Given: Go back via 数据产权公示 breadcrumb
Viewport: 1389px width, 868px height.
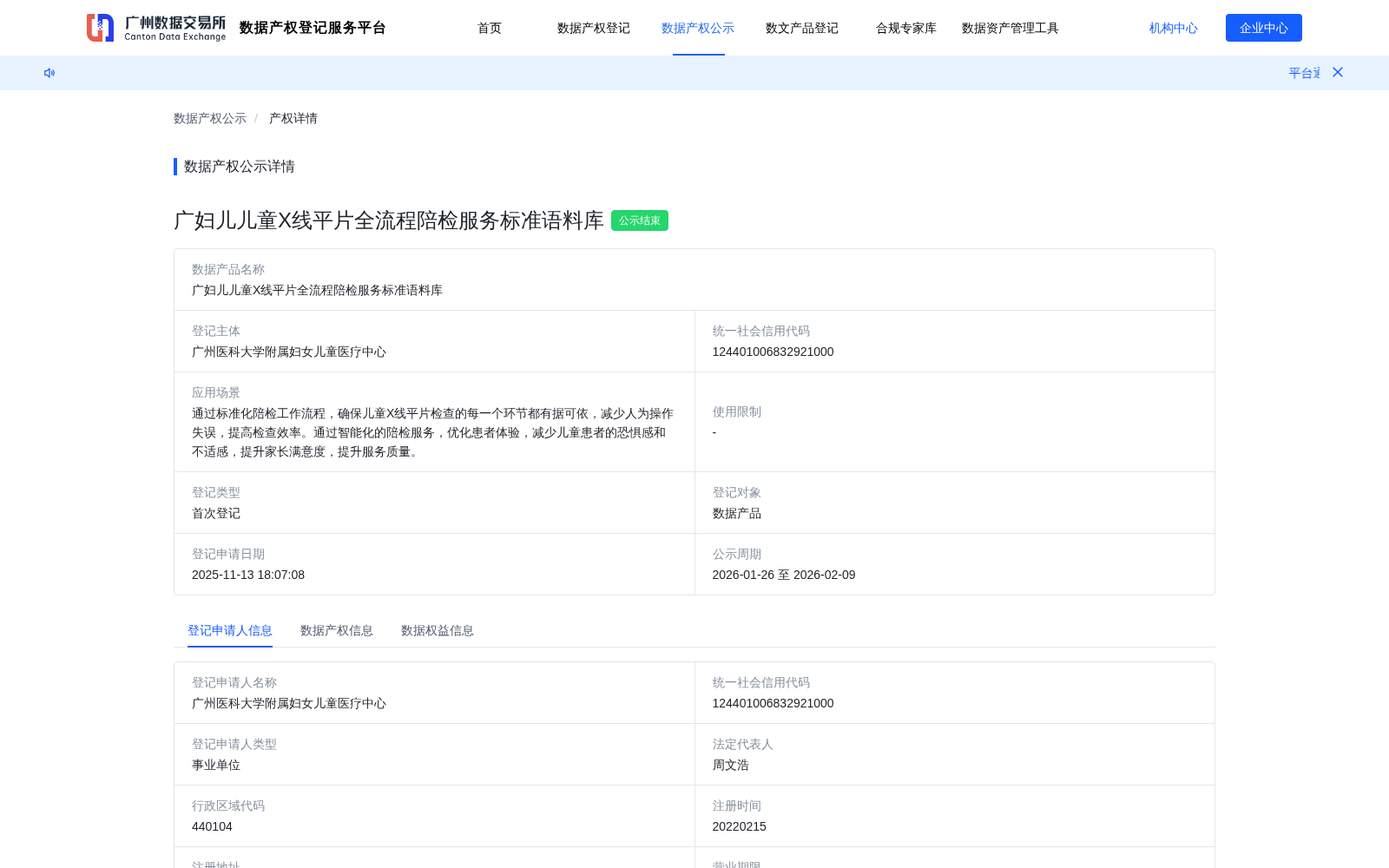Looking at the screenshot, I should tap(210, 118).
